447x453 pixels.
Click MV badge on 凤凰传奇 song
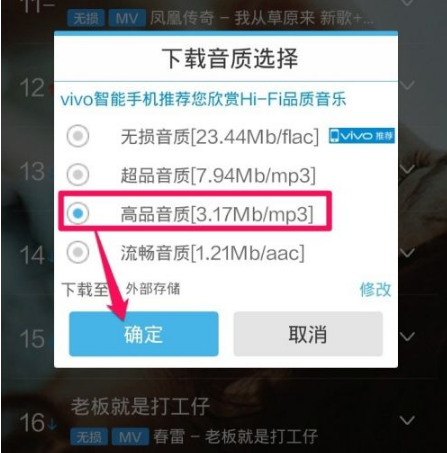[x=127, y=18]
